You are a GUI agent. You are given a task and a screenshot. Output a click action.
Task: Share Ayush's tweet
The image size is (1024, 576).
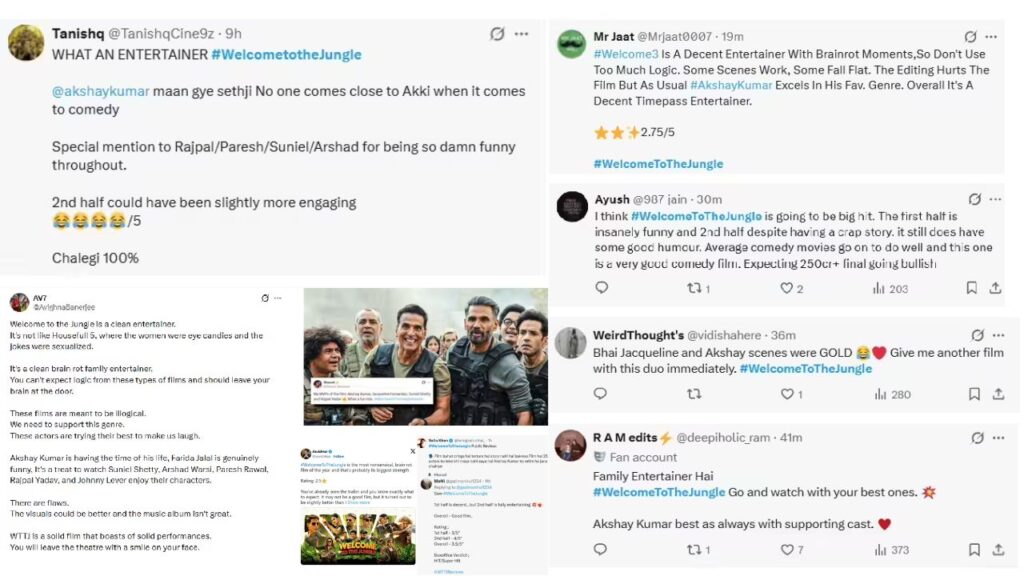tap(995, 288)
